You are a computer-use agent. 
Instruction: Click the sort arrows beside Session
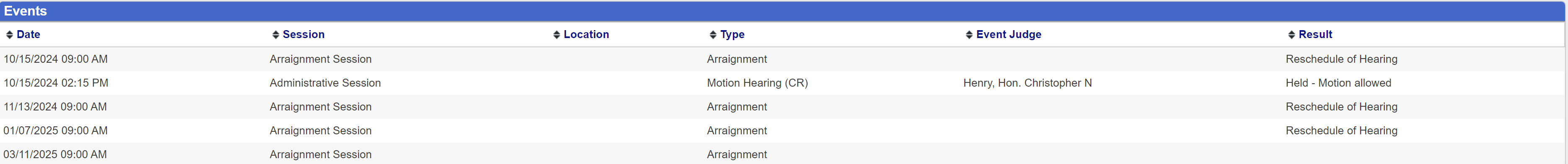(x=276, y=35)
